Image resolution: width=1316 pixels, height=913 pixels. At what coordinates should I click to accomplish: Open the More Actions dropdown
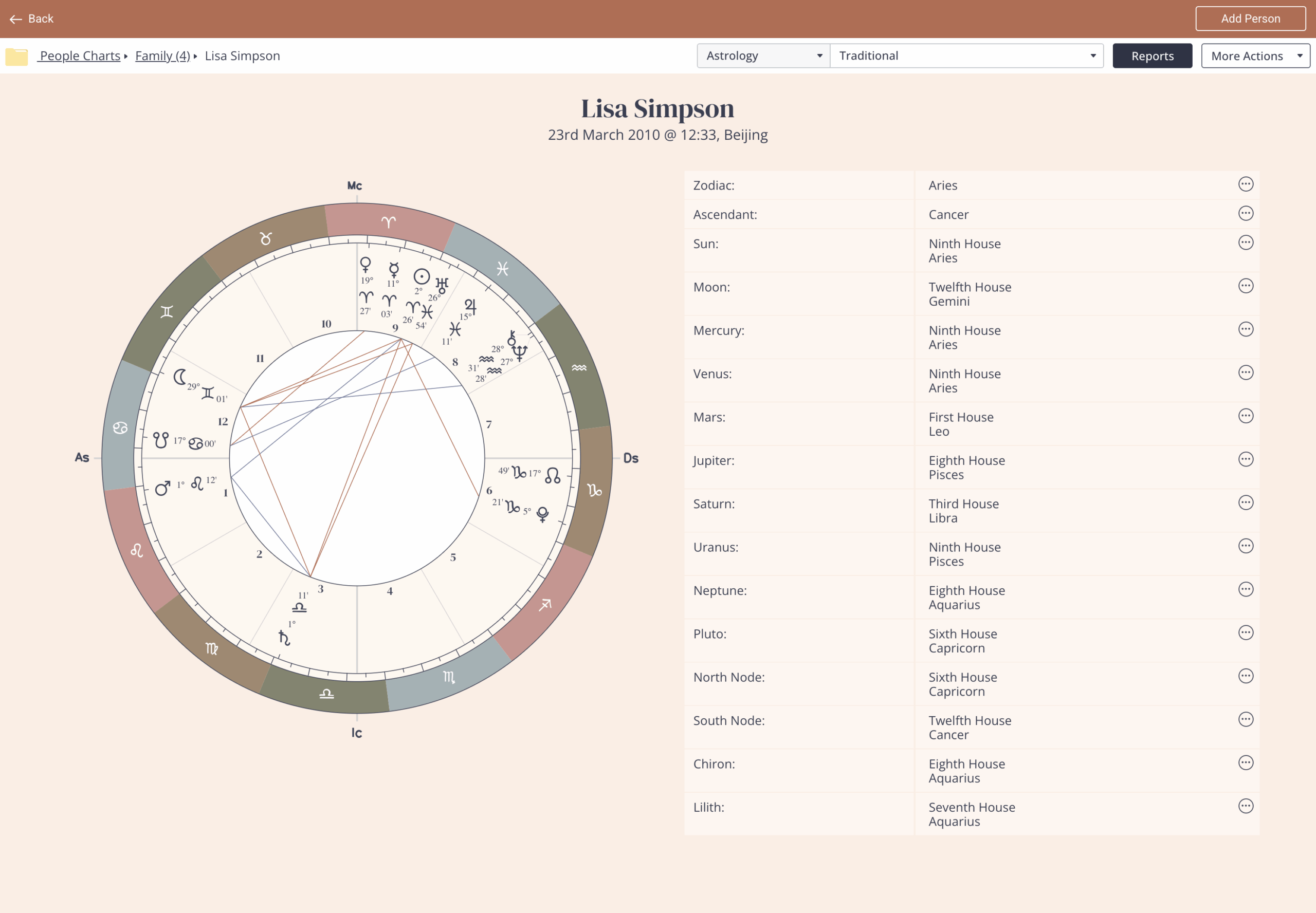[x=1255, y=56]
